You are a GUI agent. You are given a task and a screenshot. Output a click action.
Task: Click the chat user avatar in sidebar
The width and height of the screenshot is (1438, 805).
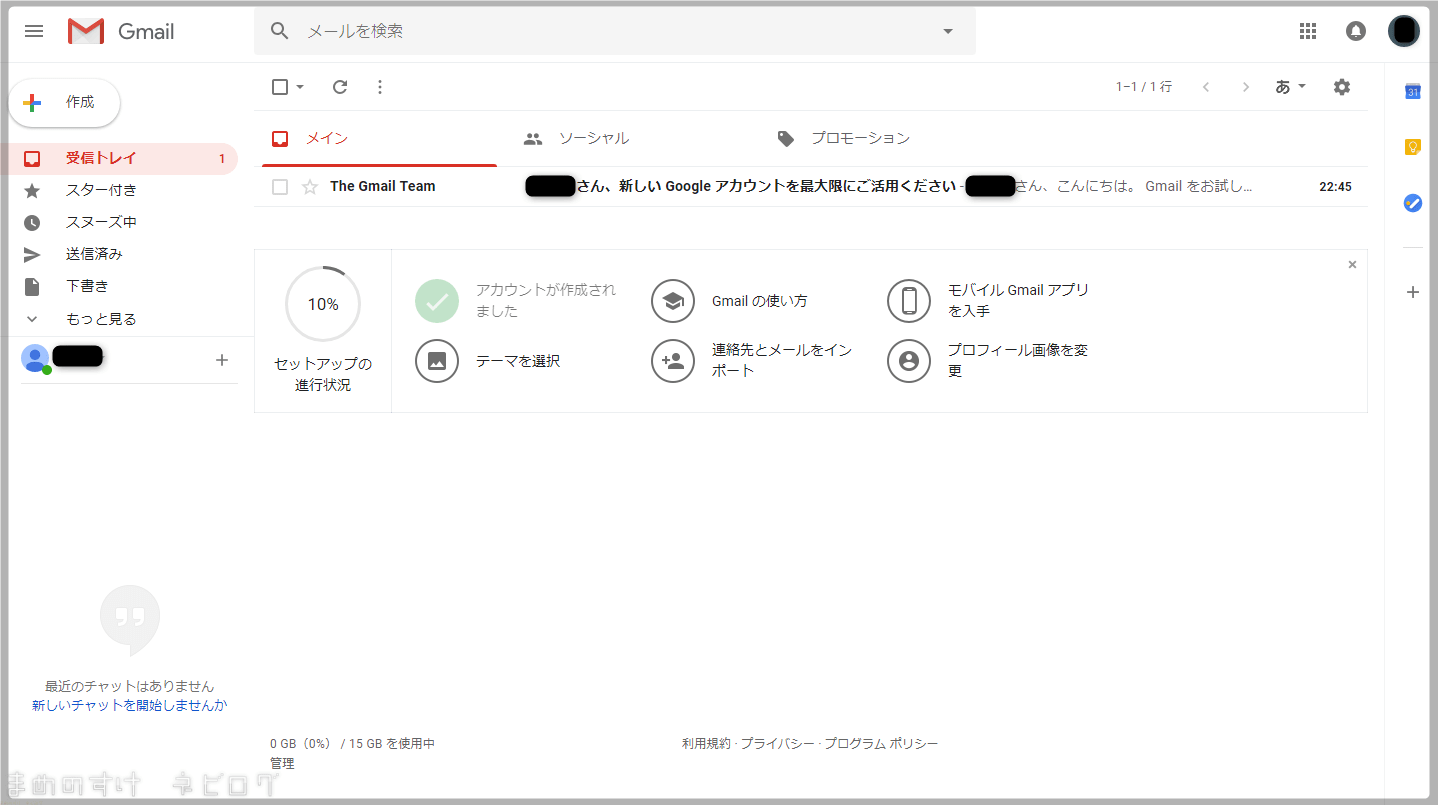[35, 358]
